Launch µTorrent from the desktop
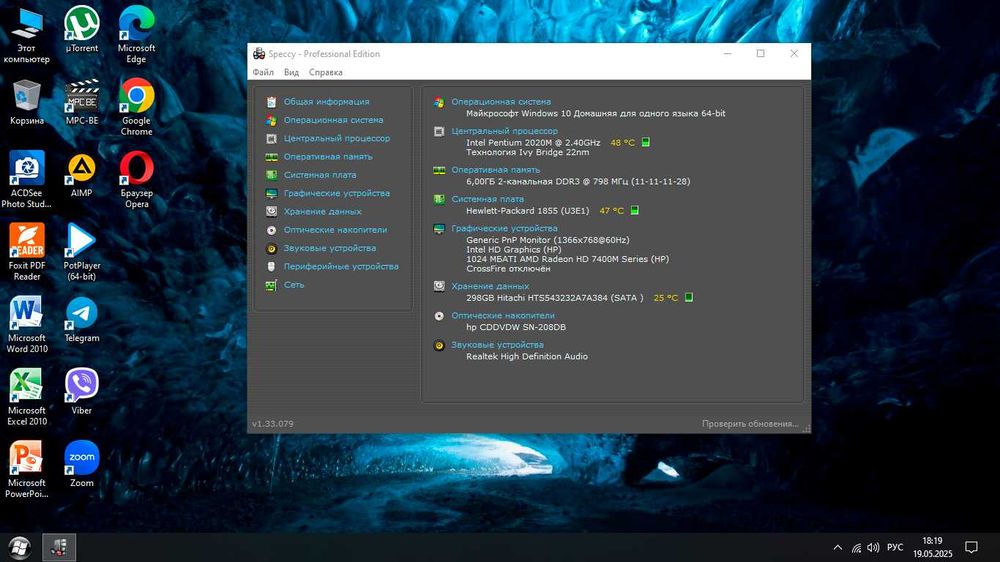 click(x=82, y=30)
